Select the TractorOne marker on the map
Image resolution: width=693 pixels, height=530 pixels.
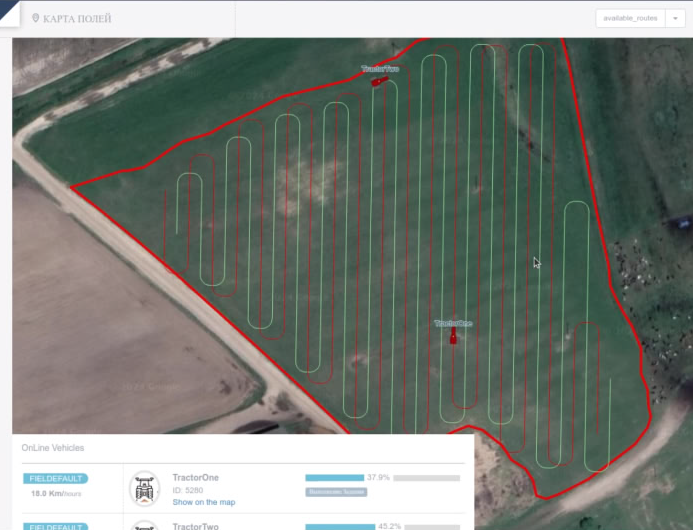point(453,336)
